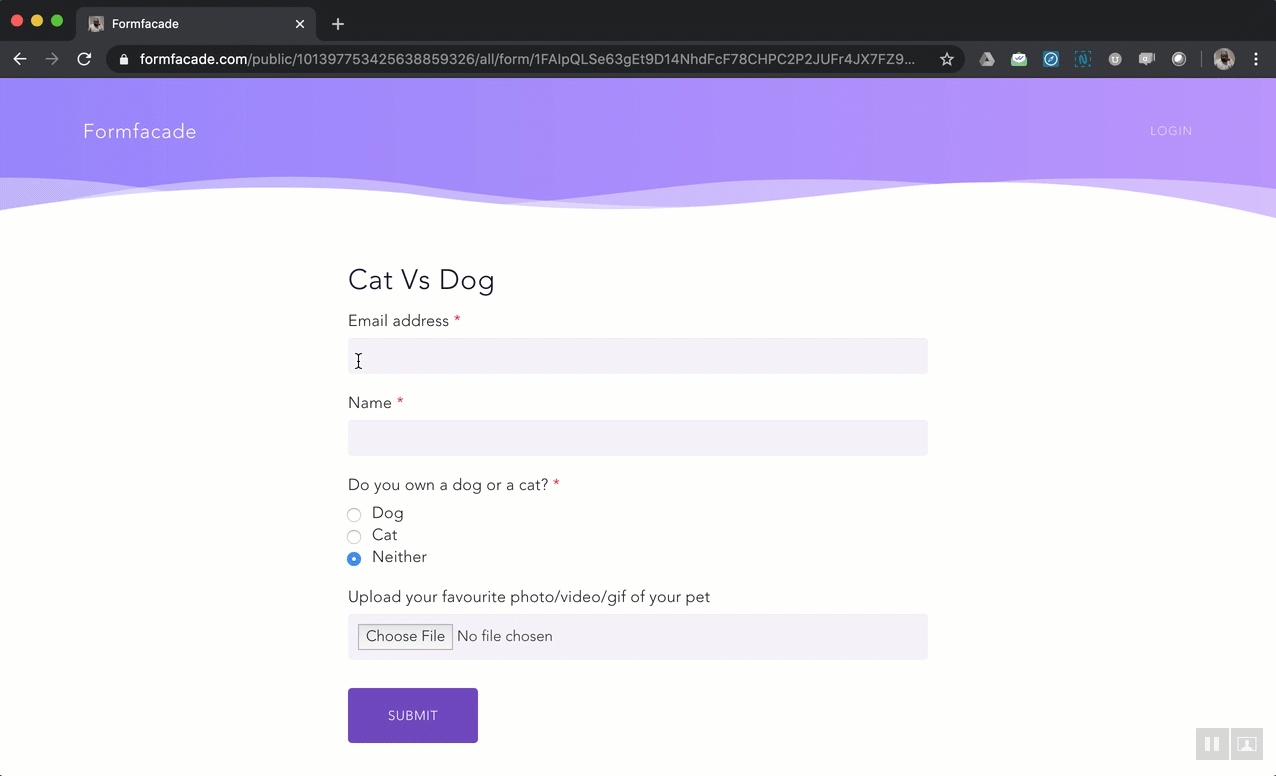Open the Chrome profile avatar
Image resolution: width=1276 pixels, height=776 pixels.
(x=1224, y=59)
